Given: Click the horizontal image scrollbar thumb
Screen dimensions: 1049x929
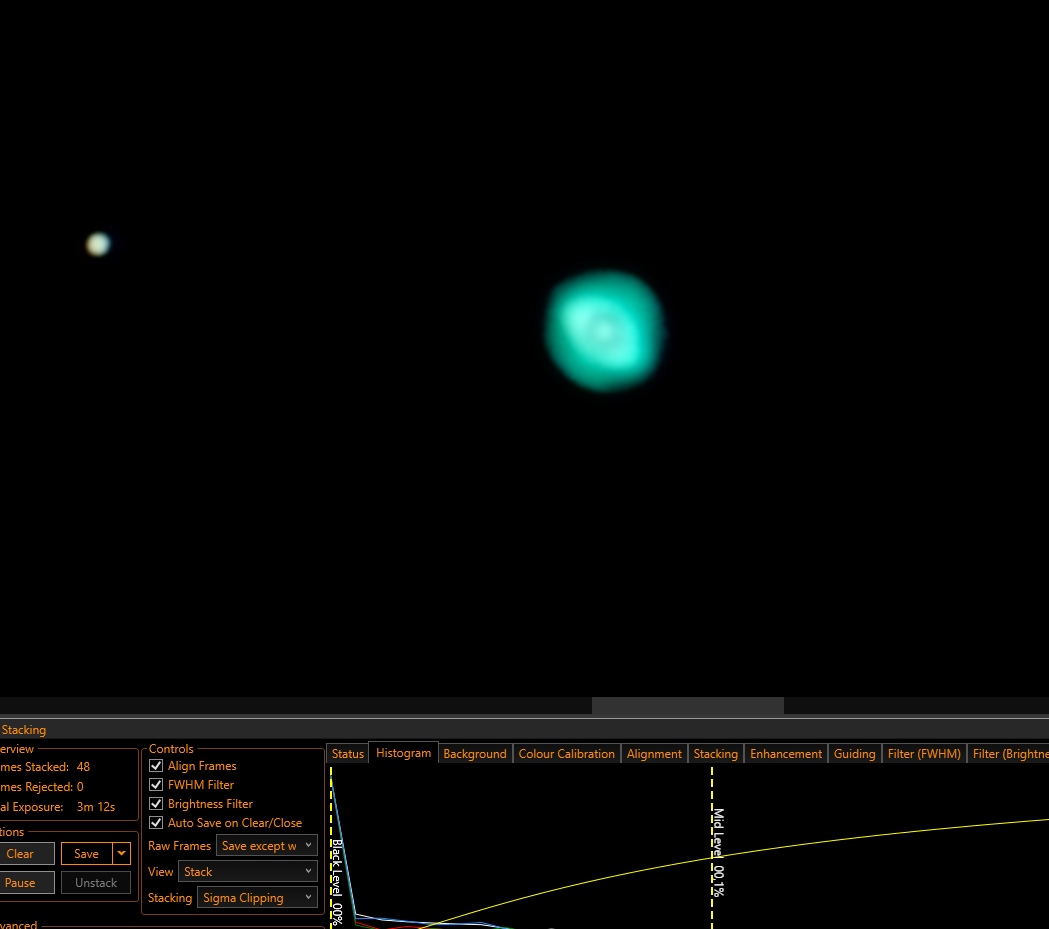Looking at the screenshot, I should (688, 706).
